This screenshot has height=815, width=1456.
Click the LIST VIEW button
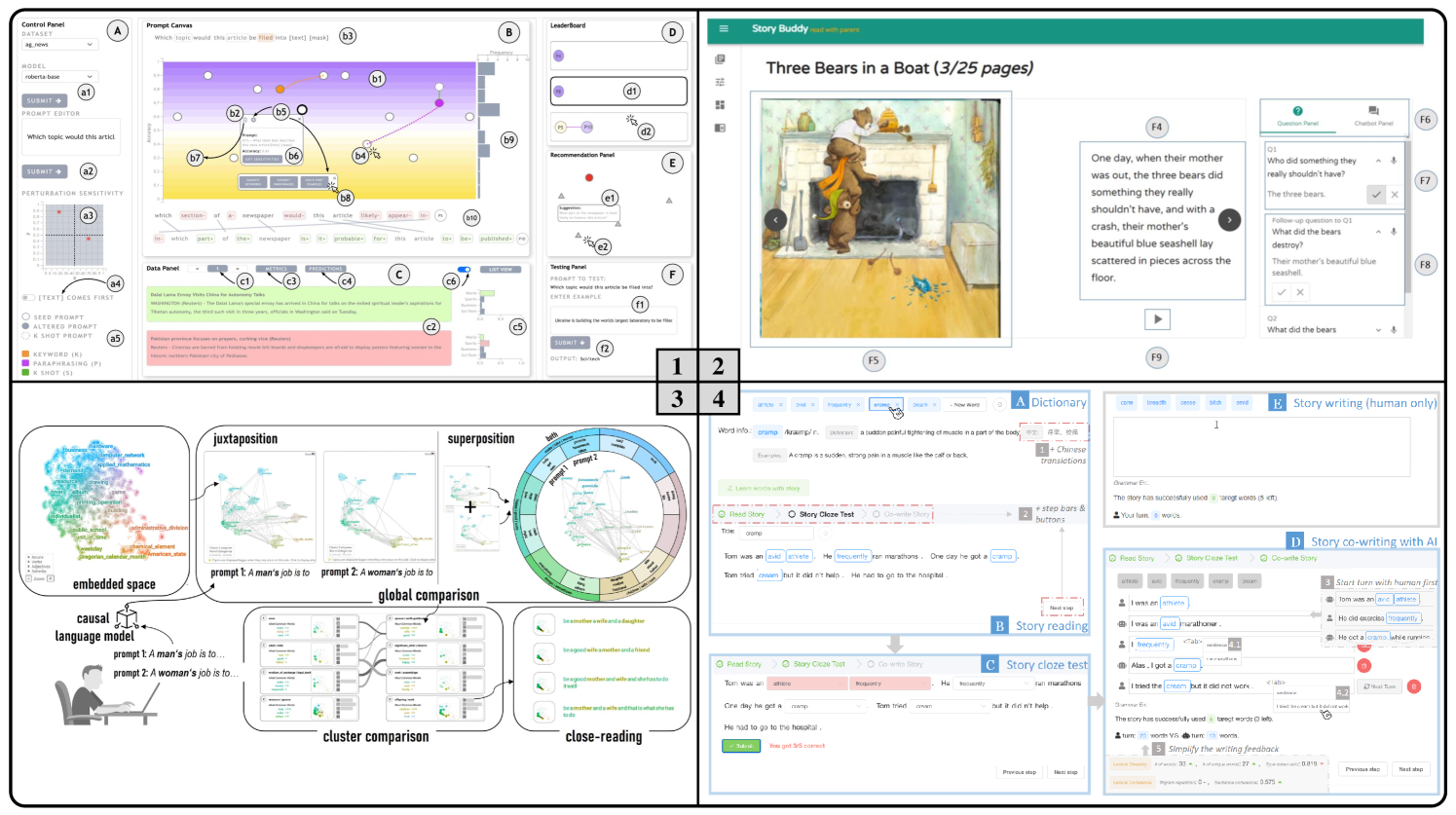[501, 269]
